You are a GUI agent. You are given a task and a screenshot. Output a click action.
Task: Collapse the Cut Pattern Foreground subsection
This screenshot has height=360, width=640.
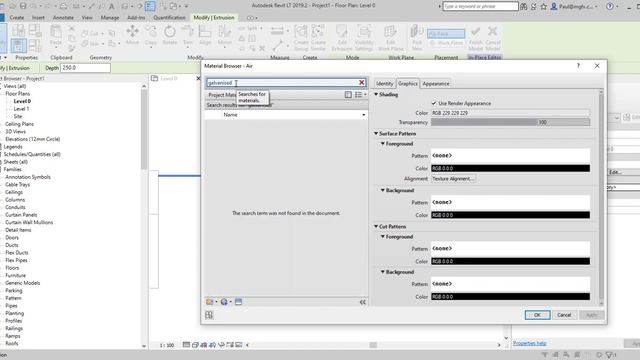[x=382, y=236]
